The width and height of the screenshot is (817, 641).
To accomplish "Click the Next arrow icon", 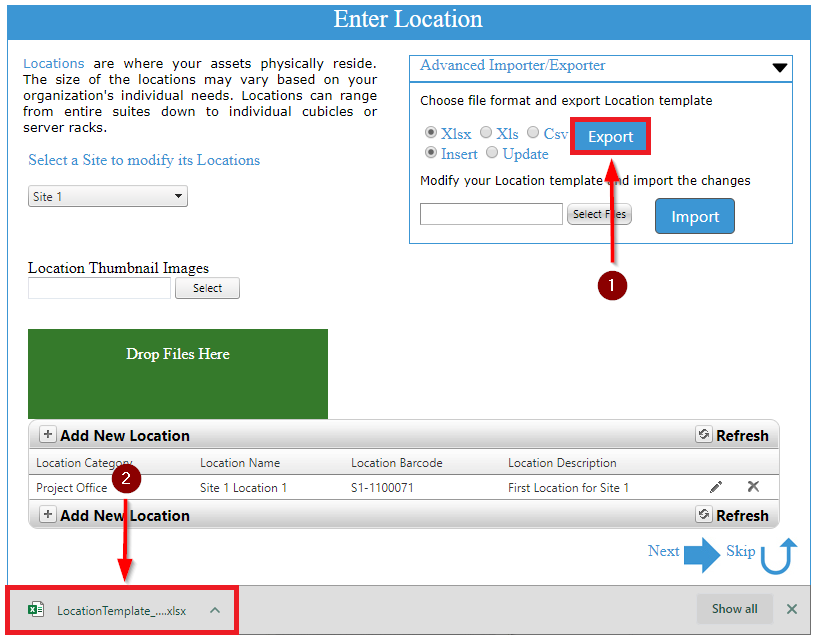I will pyautogui.click(x=702, y=555).
